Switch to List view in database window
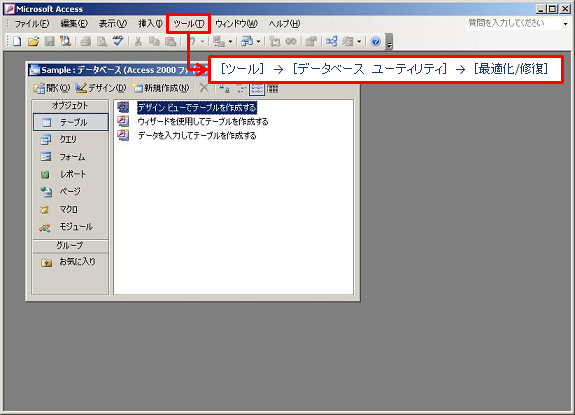Viewport: 575px width, 415px height. click(x=257, y=88)
